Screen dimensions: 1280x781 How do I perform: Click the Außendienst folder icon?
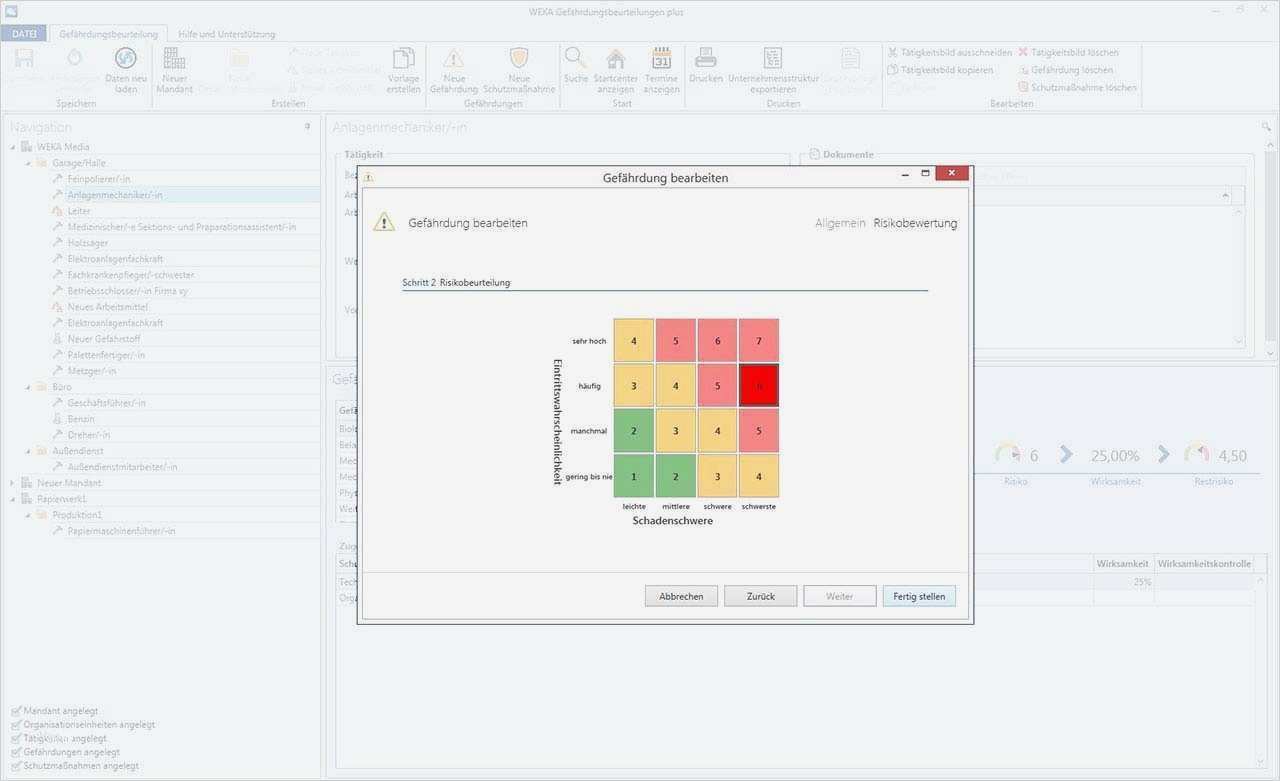point(42,451)
